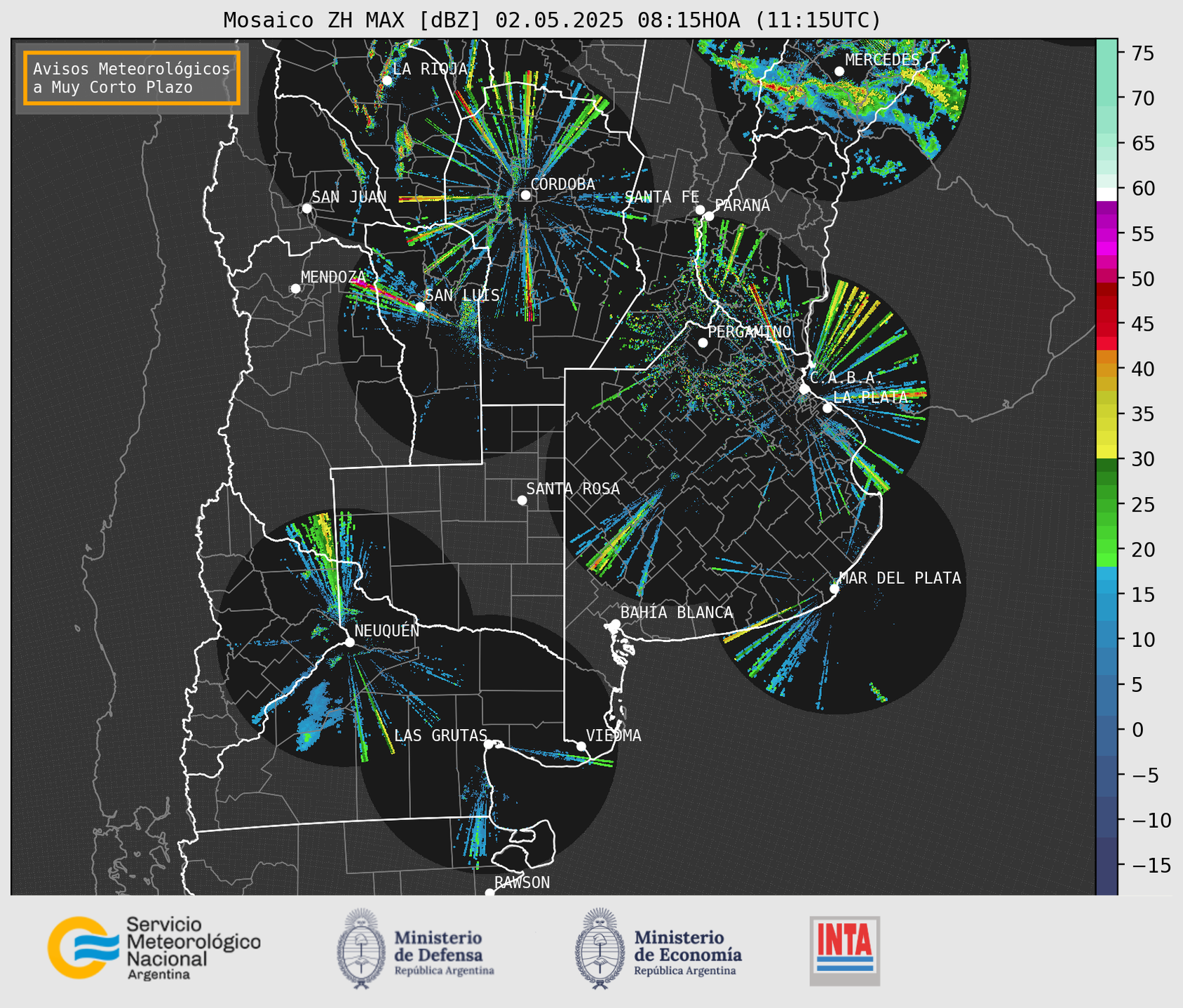
Task: Click the LAS GRUTAS city marker dot
Action: click(x=489, y=744)
